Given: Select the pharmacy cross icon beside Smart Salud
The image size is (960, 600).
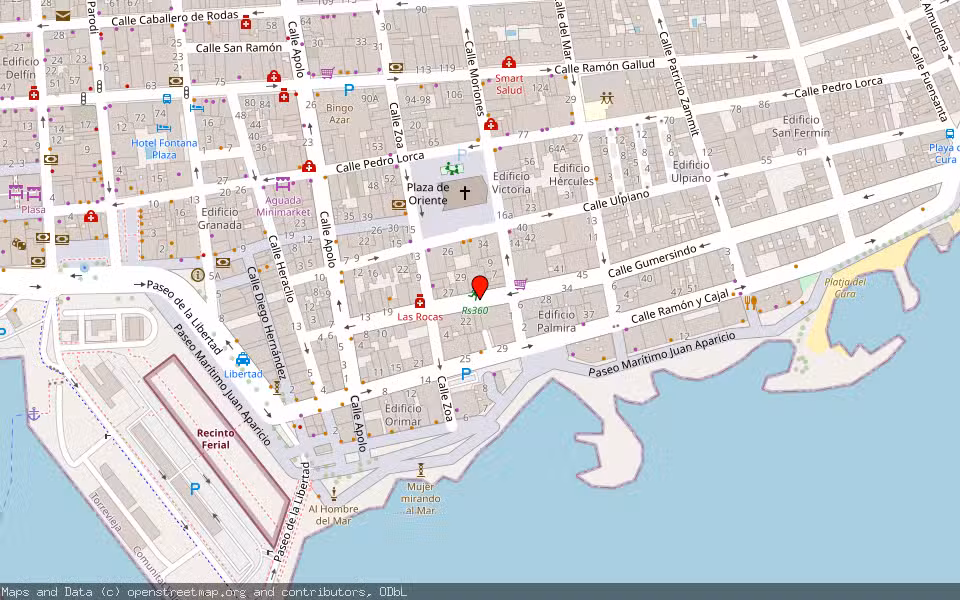Looking at the screenshot, I should click(x=509, y=62).
